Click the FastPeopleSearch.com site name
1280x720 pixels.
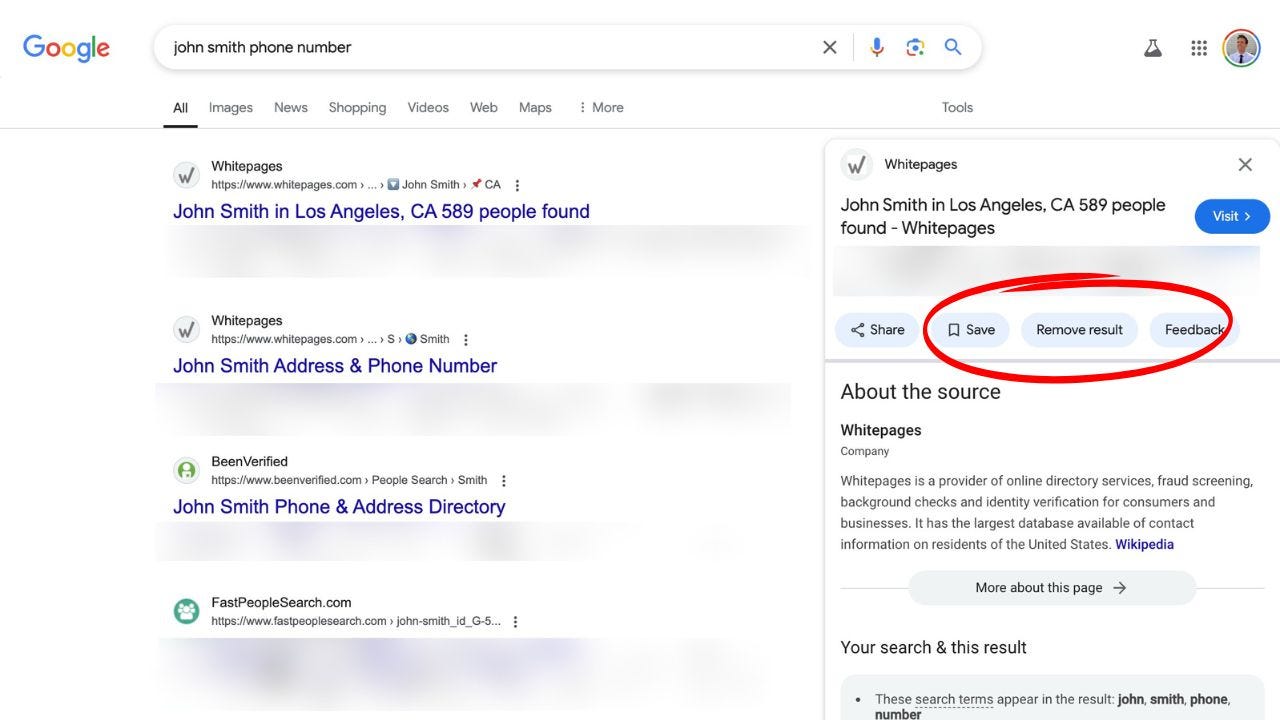(281, 602)
